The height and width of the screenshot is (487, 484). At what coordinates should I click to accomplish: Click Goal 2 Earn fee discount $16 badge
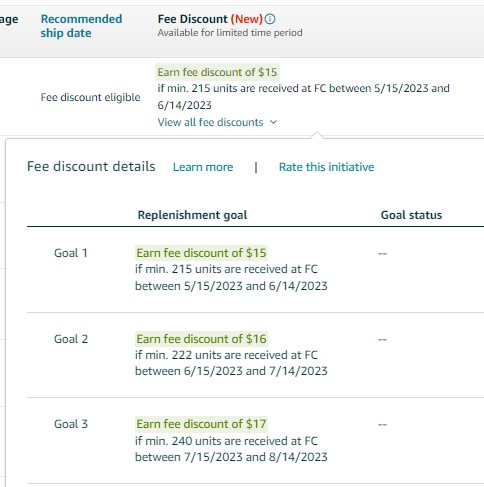[201, 339]
